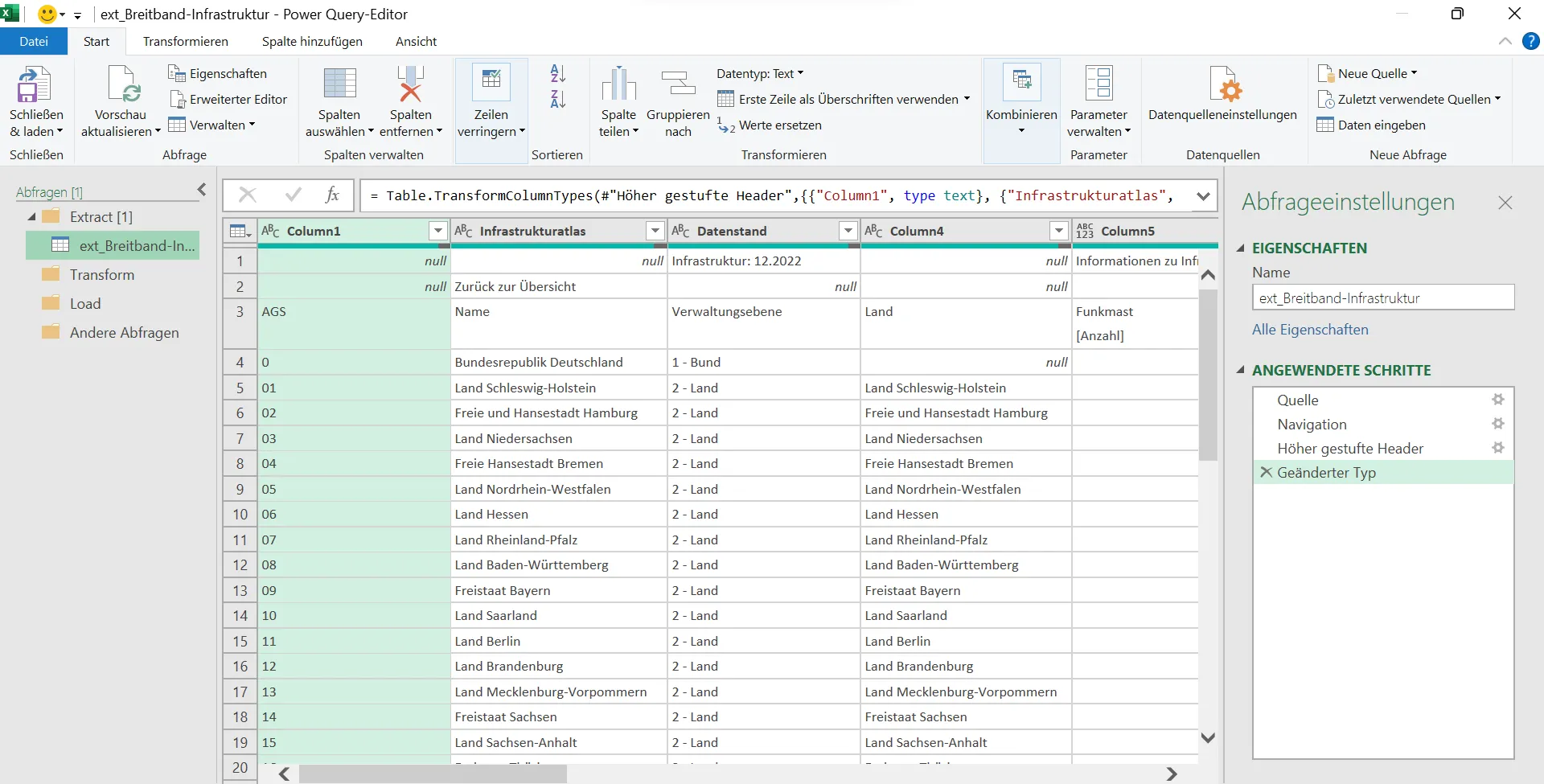Click Kombinieren icon
Image resolution: width=1544 pixels, height=784 pixels.
point(1021,81)
